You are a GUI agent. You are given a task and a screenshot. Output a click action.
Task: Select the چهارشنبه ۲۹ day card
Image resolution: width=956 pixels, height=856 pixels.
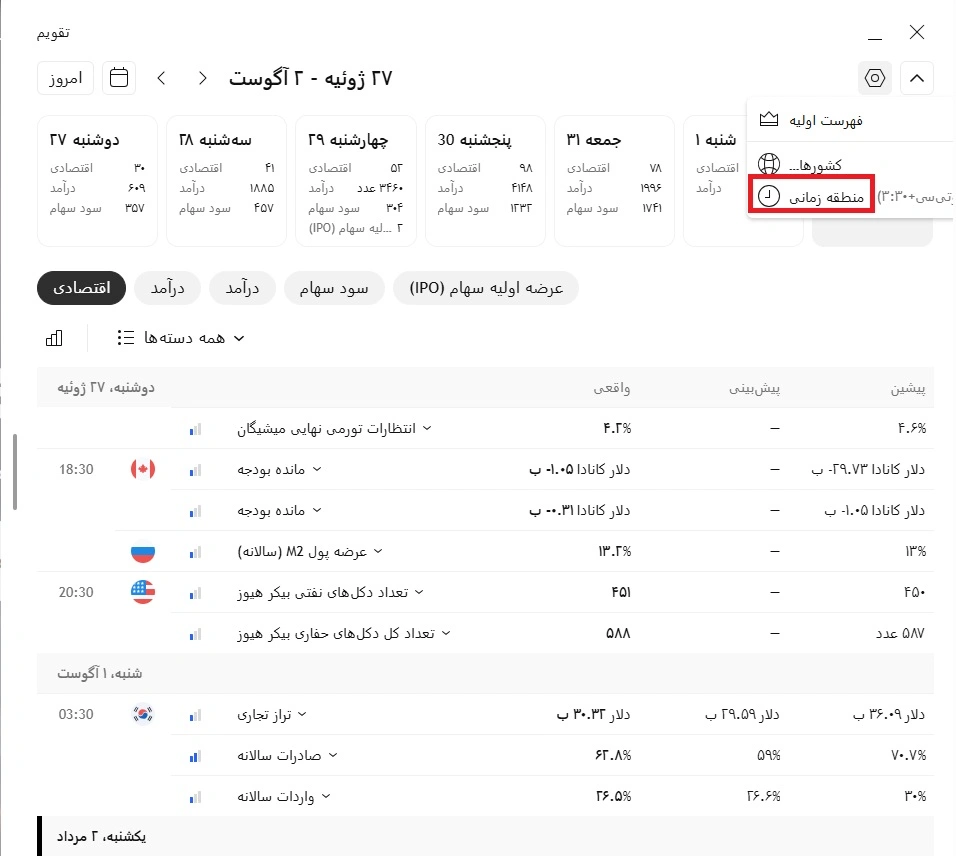pyautogui.click(x=356, y=180)
